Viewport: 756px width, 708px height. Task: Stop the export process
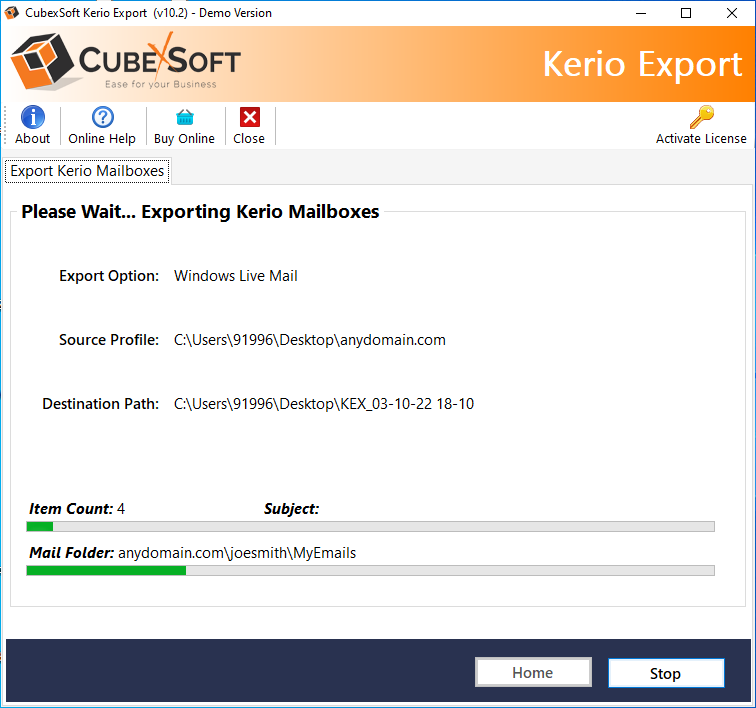(666, 673)
